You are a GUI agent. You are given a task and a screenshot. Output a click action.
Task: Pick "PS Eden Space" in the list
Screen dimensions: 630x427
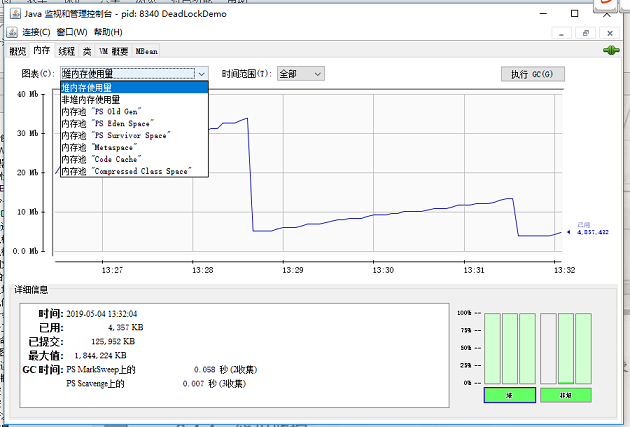pyautogui.click(x=108, y=123)
